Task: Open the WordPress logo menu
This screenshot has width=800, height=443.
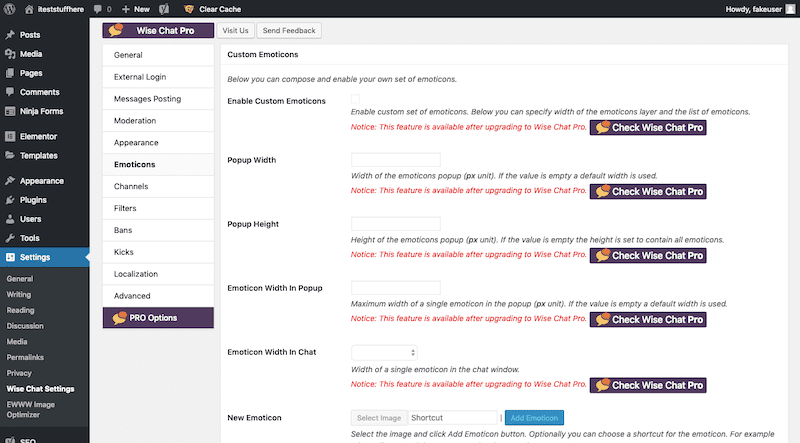Action: [10, 9]
